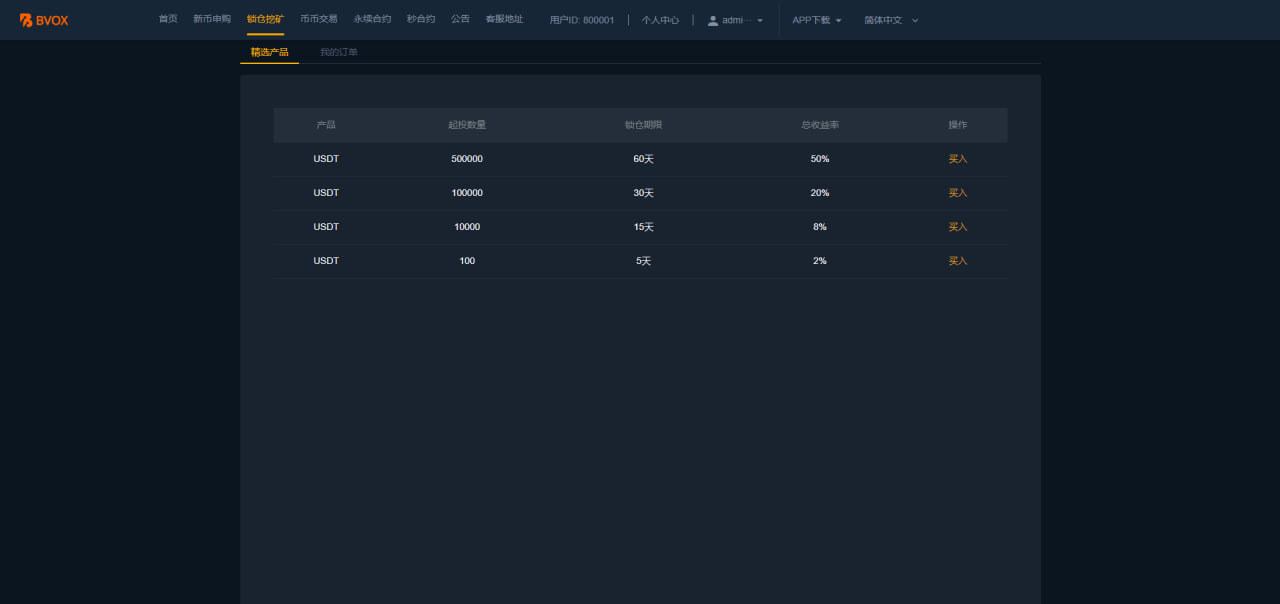Click the 30天 lock period cell

pyautogui.click(x=643, y=193)
